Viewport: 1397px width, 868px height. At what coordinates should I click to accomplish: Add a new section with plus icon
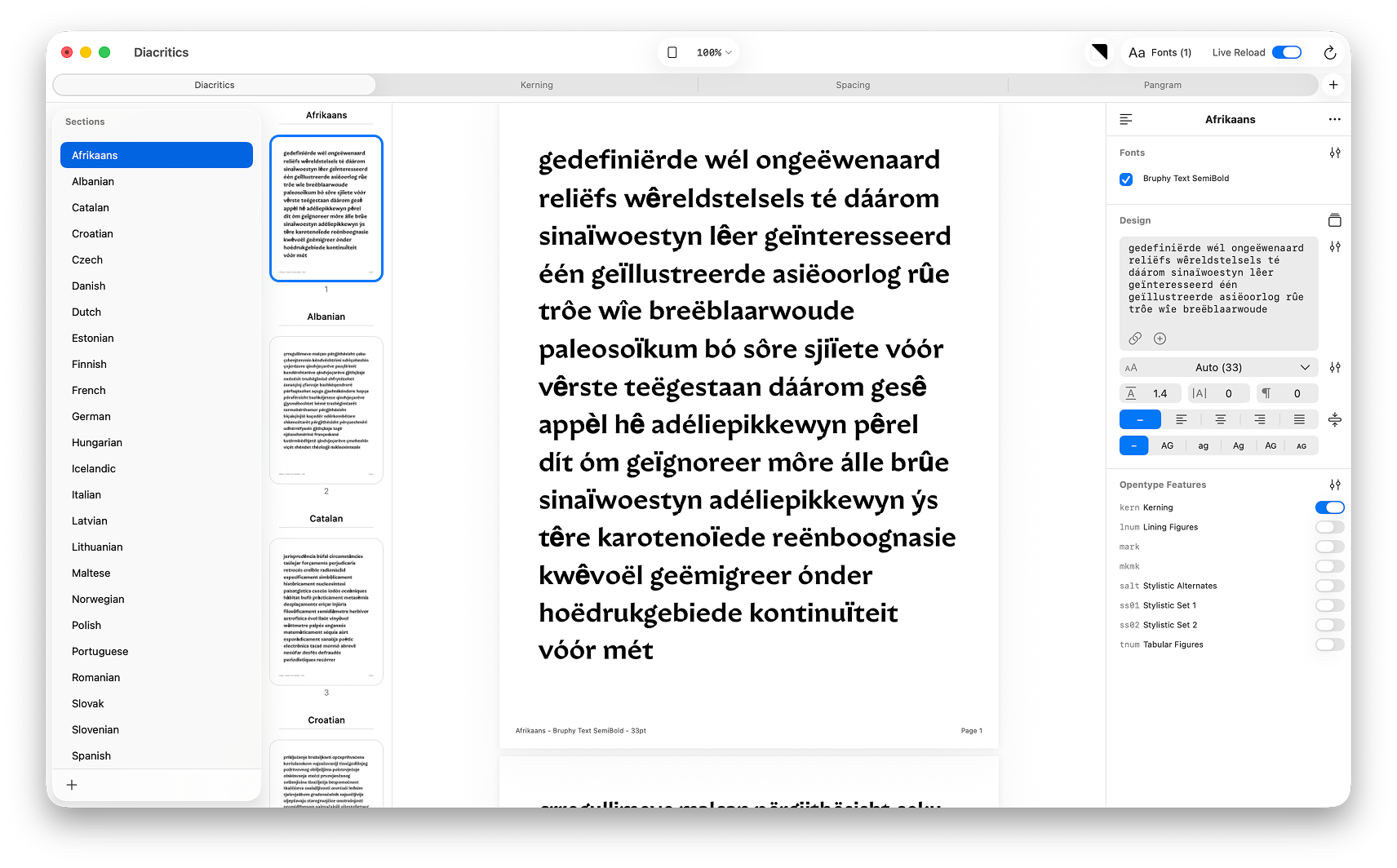click(x=72, y=785)
